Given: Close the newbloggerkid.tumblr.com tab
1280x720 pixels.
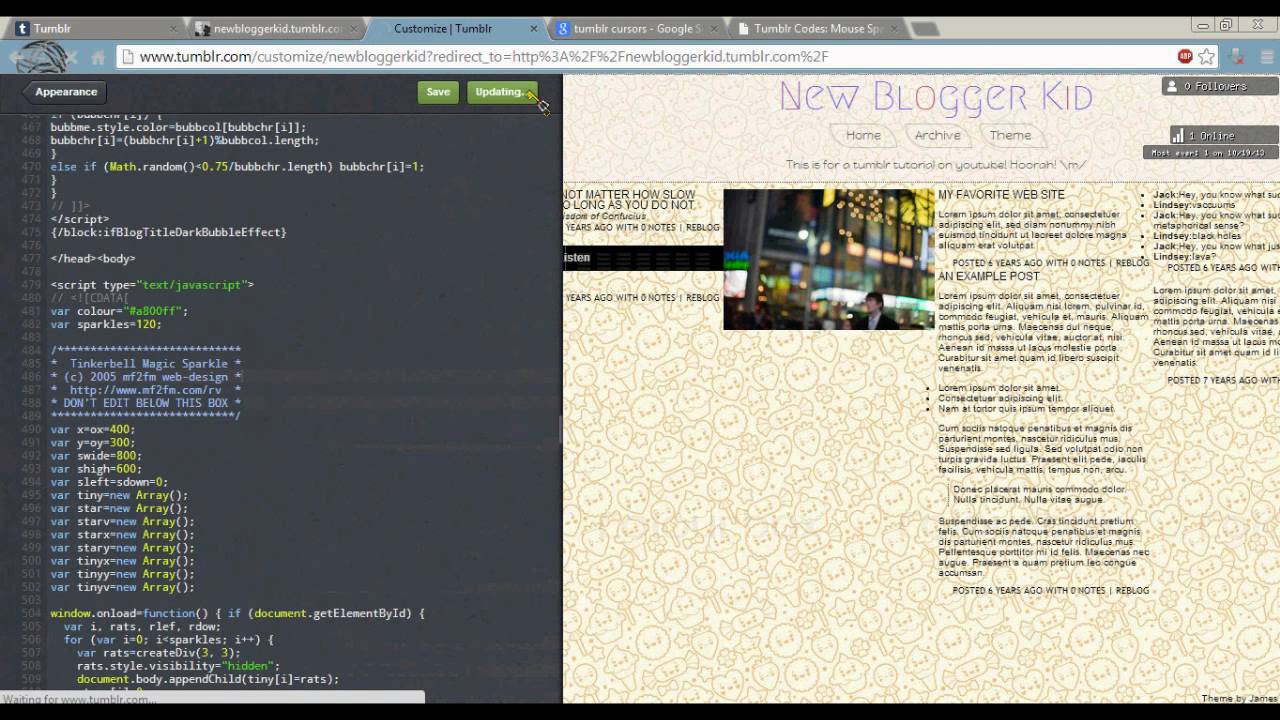Looking at the screenshot, I should pyautogui.click(x=353, y=29).
